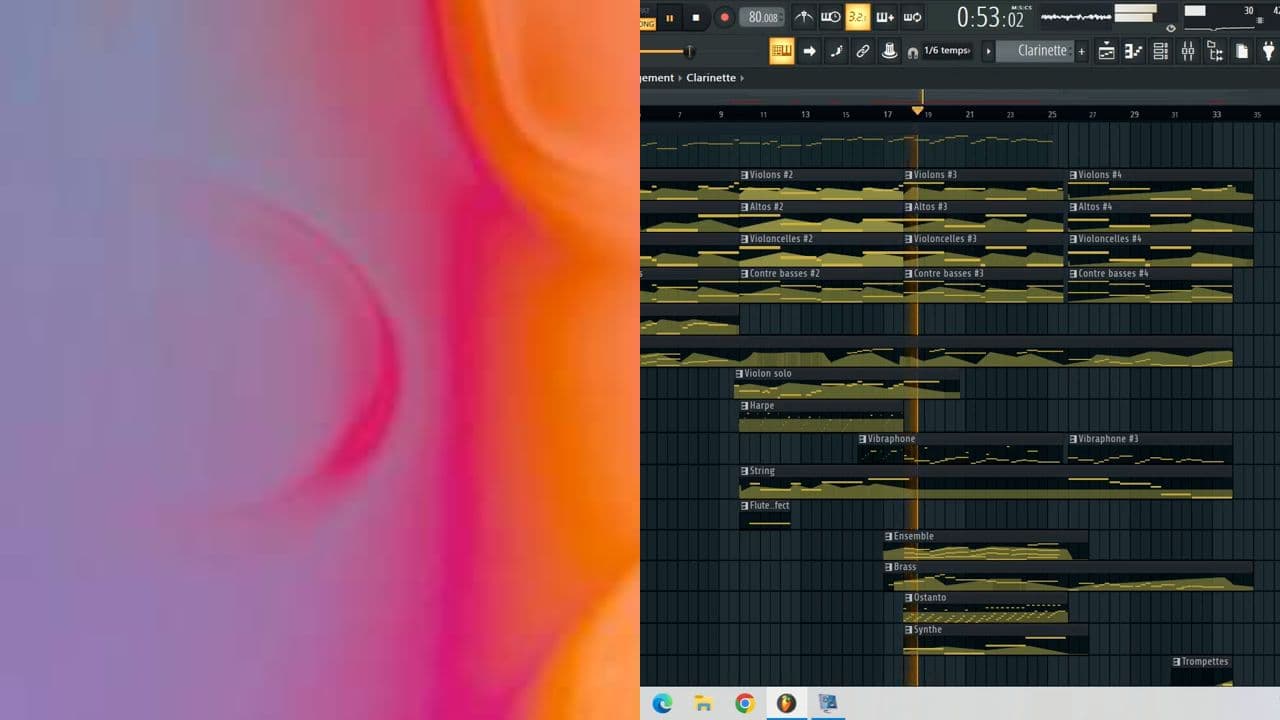Click the playhead marker on the timeline ruler
Viewport: 1280px width, 720px height.
(x=919, y=110)
